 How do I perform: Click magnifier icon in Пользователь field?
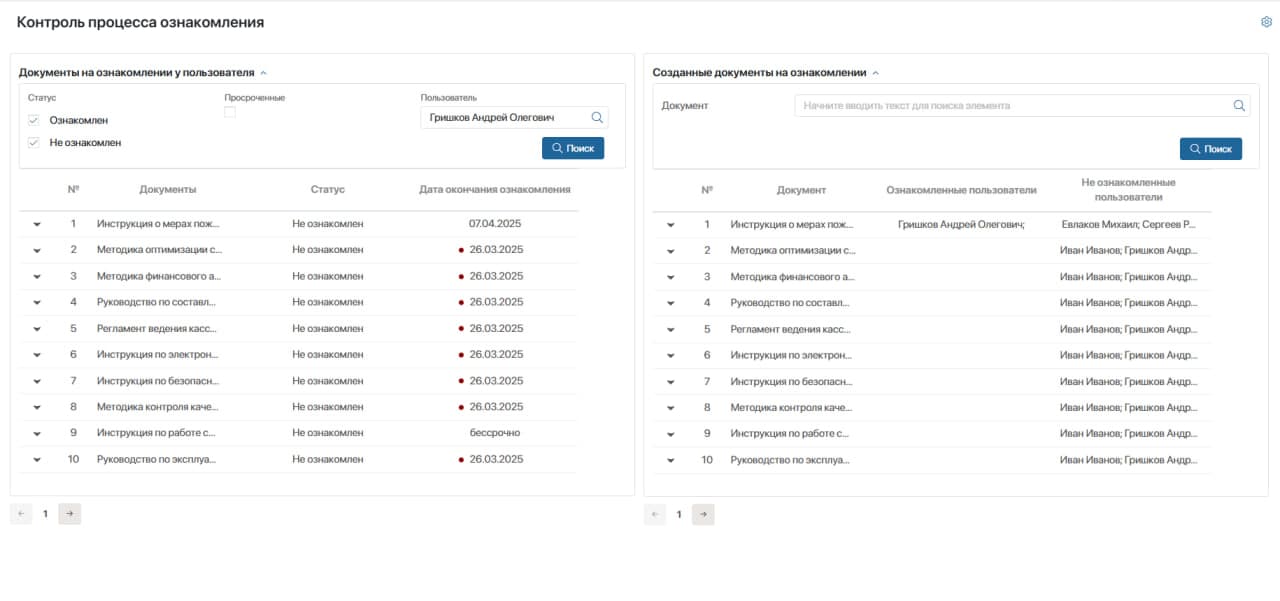tap(597, 118)
